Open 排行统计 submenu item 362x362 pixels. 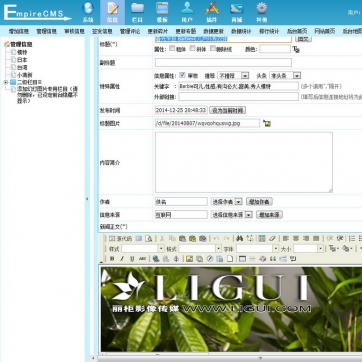click(269, 31)
